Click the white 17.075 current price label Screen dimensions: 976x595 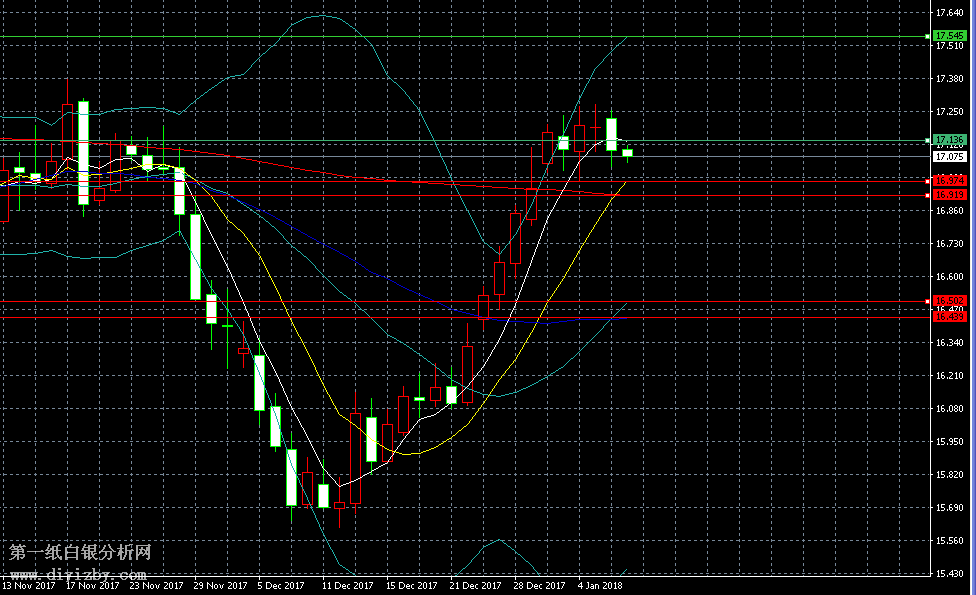[x=948, y=157]
